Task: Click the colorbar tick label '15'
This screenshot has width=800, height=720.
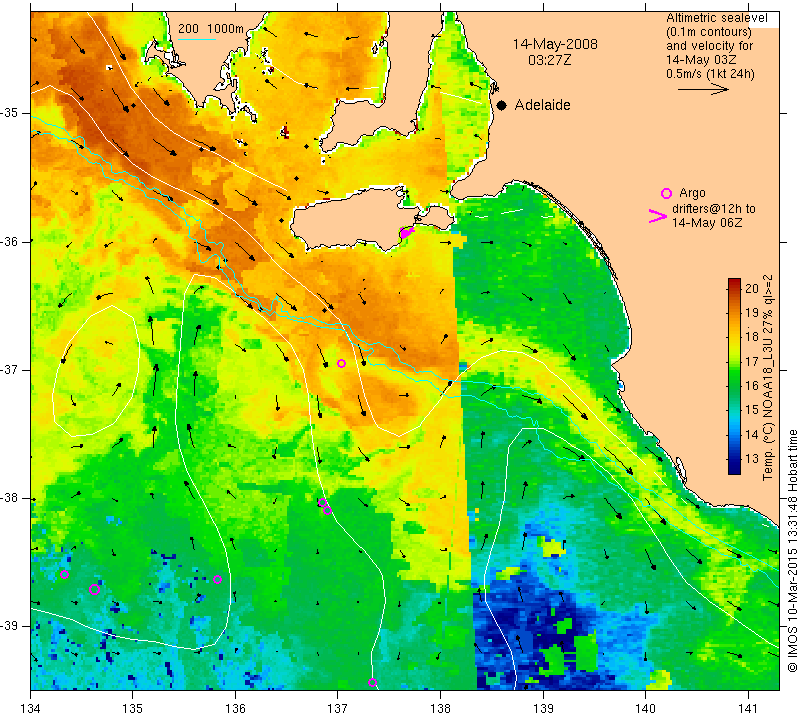Action: 752,410
